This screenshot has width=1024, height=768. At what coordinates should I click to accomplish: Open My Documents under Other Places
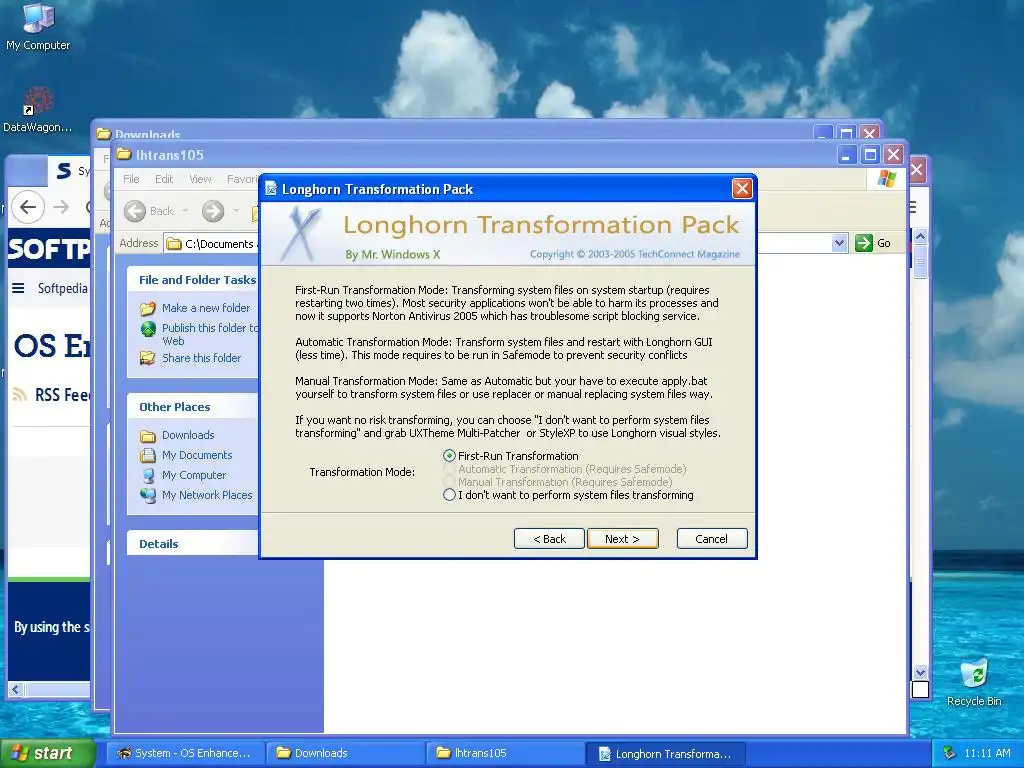(x=197, y=455)
